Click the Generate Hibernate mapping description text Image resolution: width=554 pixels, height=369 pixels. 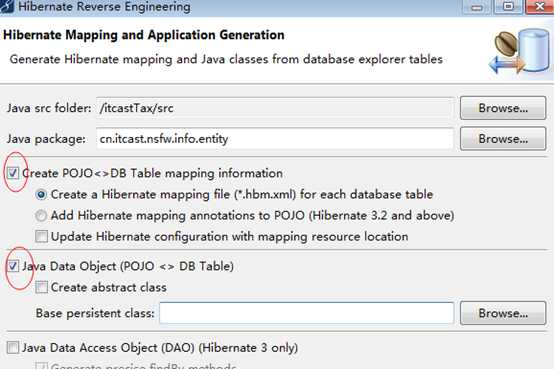tap(226, 59)
